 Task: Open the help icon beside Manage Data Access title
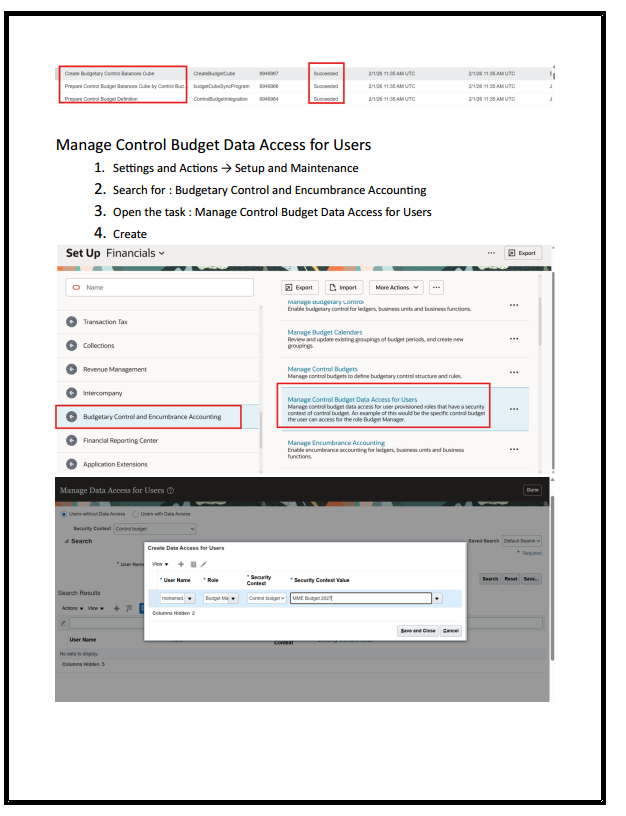[x=171, y=491]
